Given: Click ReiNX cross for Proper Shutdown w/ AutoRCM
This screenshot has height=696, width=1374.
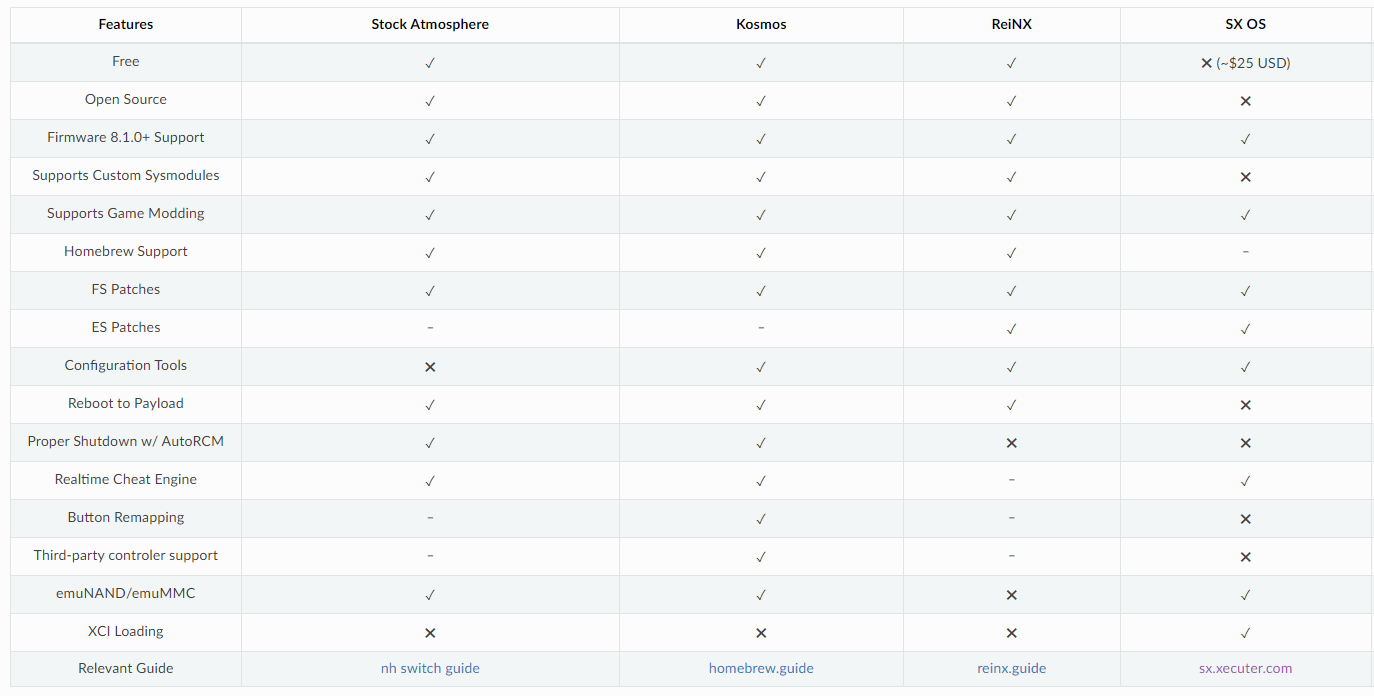Looking at the screenshot, I should click(1012, 443).
